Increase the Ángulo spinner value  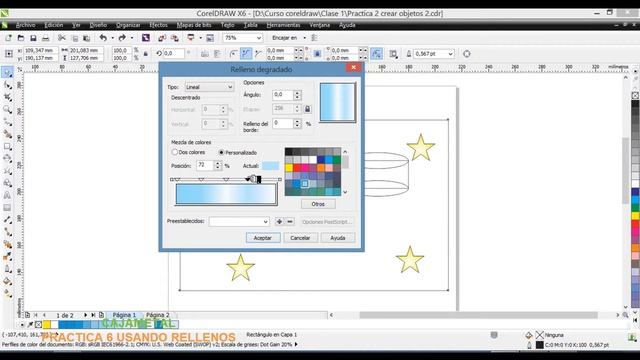click(x=298, y=93)
